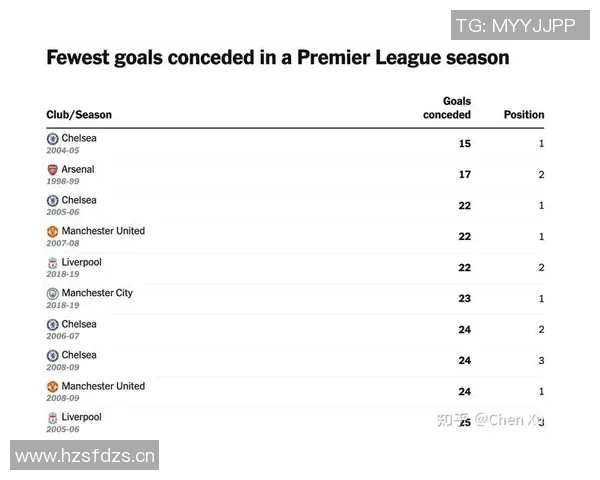Select the Arsenal club name text
The width and height of the screenshot is (600, 480).
tap(78, 170)
